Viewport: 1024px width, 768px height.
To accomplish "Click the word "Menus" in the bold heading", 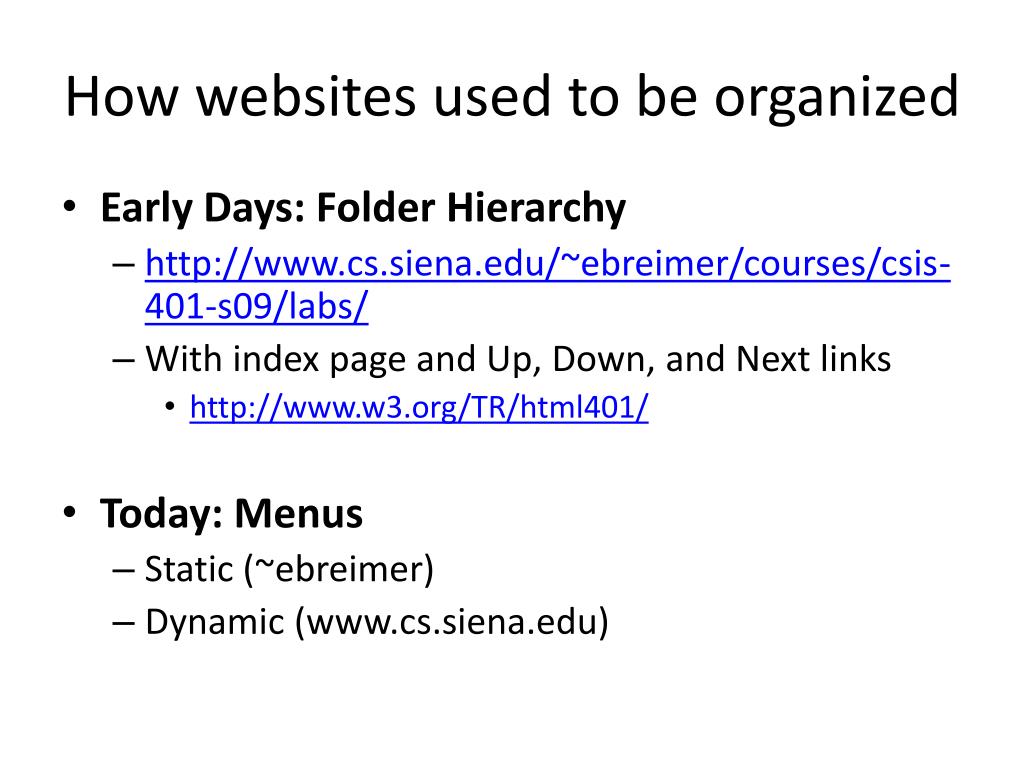I will click(x=298, y=513).
